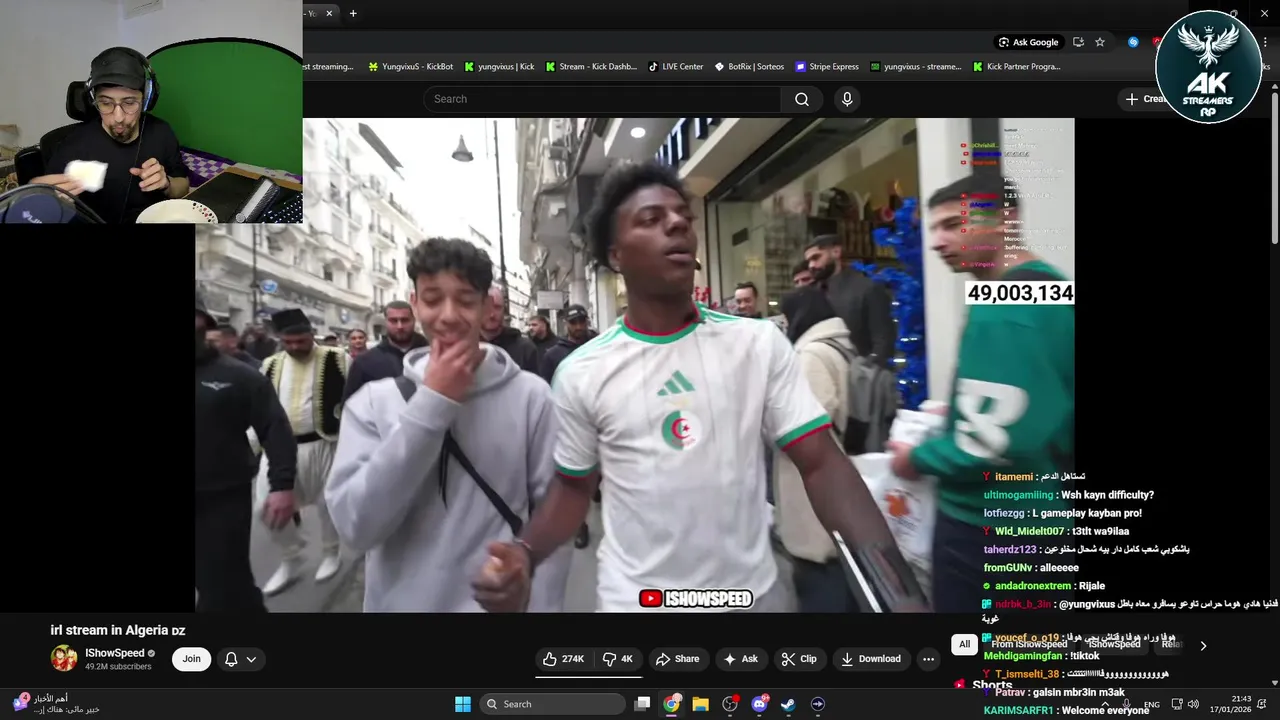Share the video
This screenshot has width=1280, height=720.
pyautogui.click(x=677, y=659)
